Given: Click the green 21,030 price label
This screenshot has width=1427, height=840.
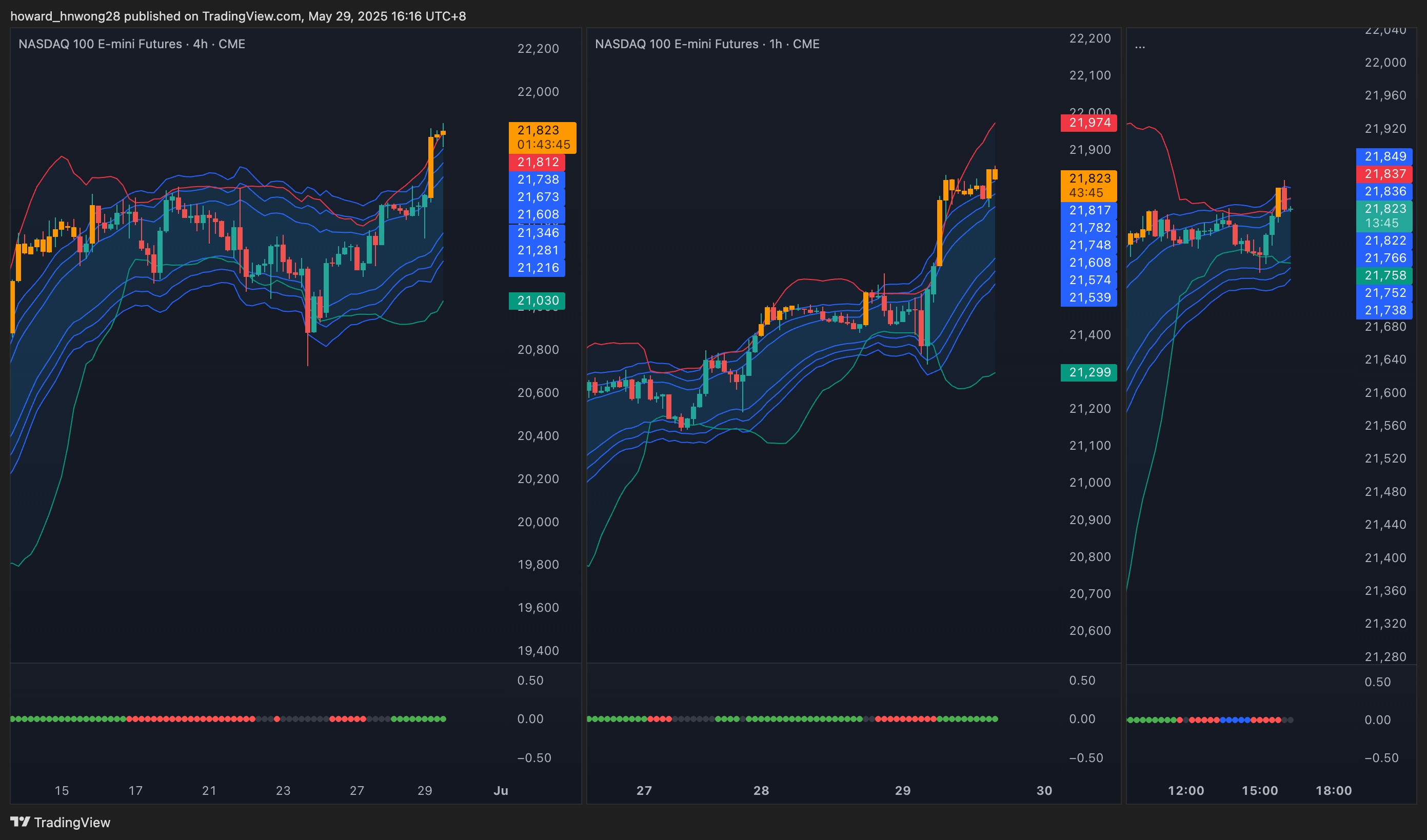Looking at the screenshot, I should [538, 301].
